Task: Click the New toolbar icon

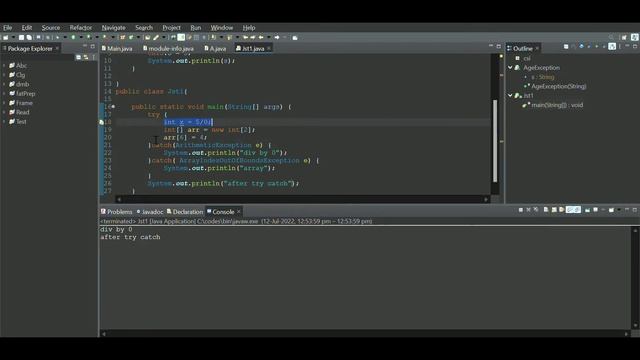Action: coord(6,37)
